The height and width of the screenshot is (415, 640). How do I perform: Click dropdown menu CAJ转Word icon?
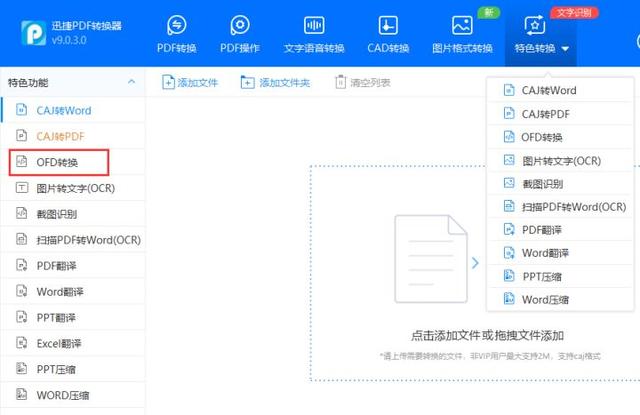pyautogui.click(x=509, y=90)
